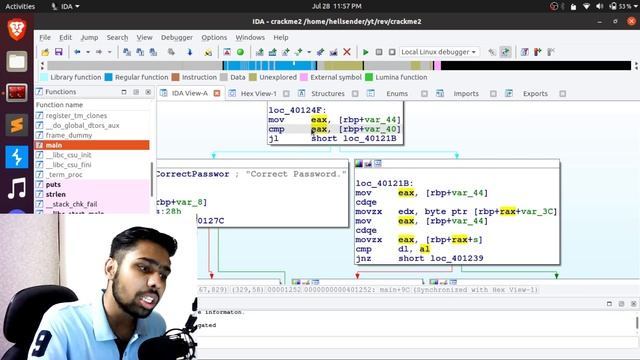Click the cmp eax instruction line
This screenshot has height=360, width=640.
click(334, 129)
